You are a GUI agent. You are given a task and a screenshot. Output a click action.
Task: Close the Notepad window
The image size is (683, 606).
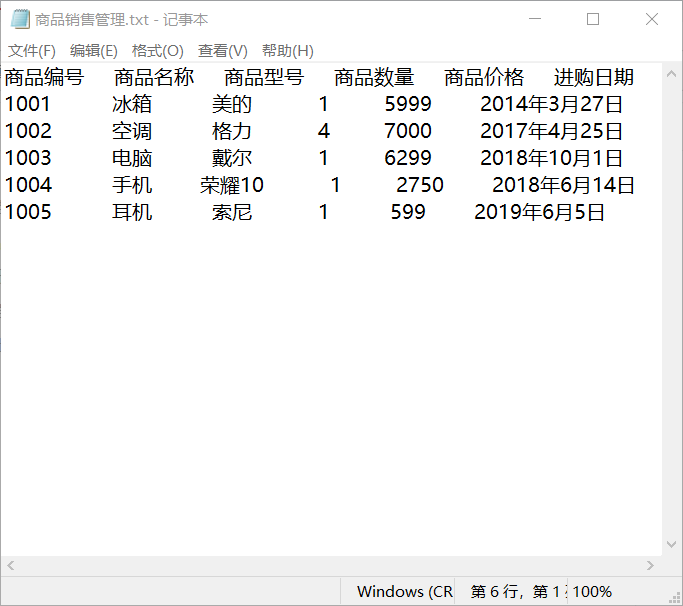(x=652, y=19)
